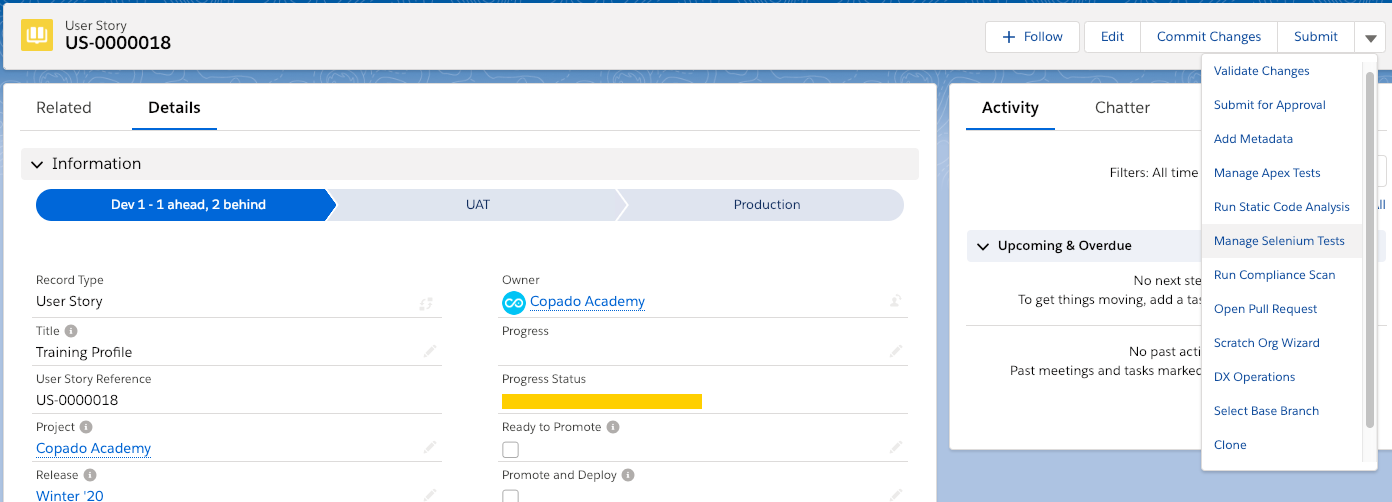The height and width of the screenshot is (502, 1392).
Task: Choose Submit for Approval menu item
Action: [x=1282, y=105]
